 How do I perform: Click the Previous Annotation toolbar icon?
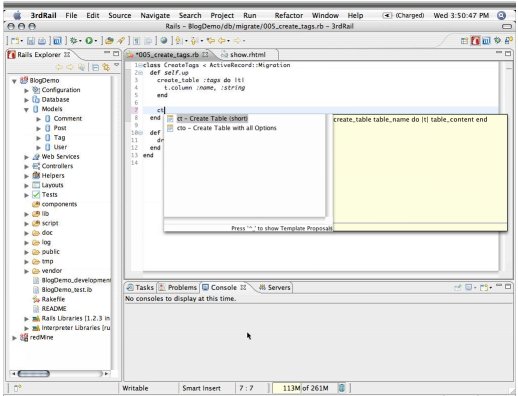(x=194, y=41)
